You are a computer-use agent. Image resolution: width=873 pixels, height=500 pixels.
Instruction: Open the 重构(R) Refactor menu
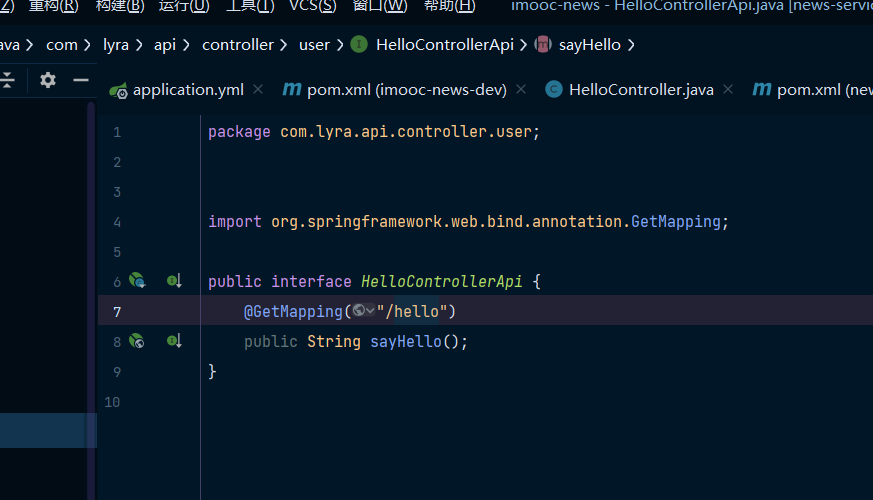[53, 6]
